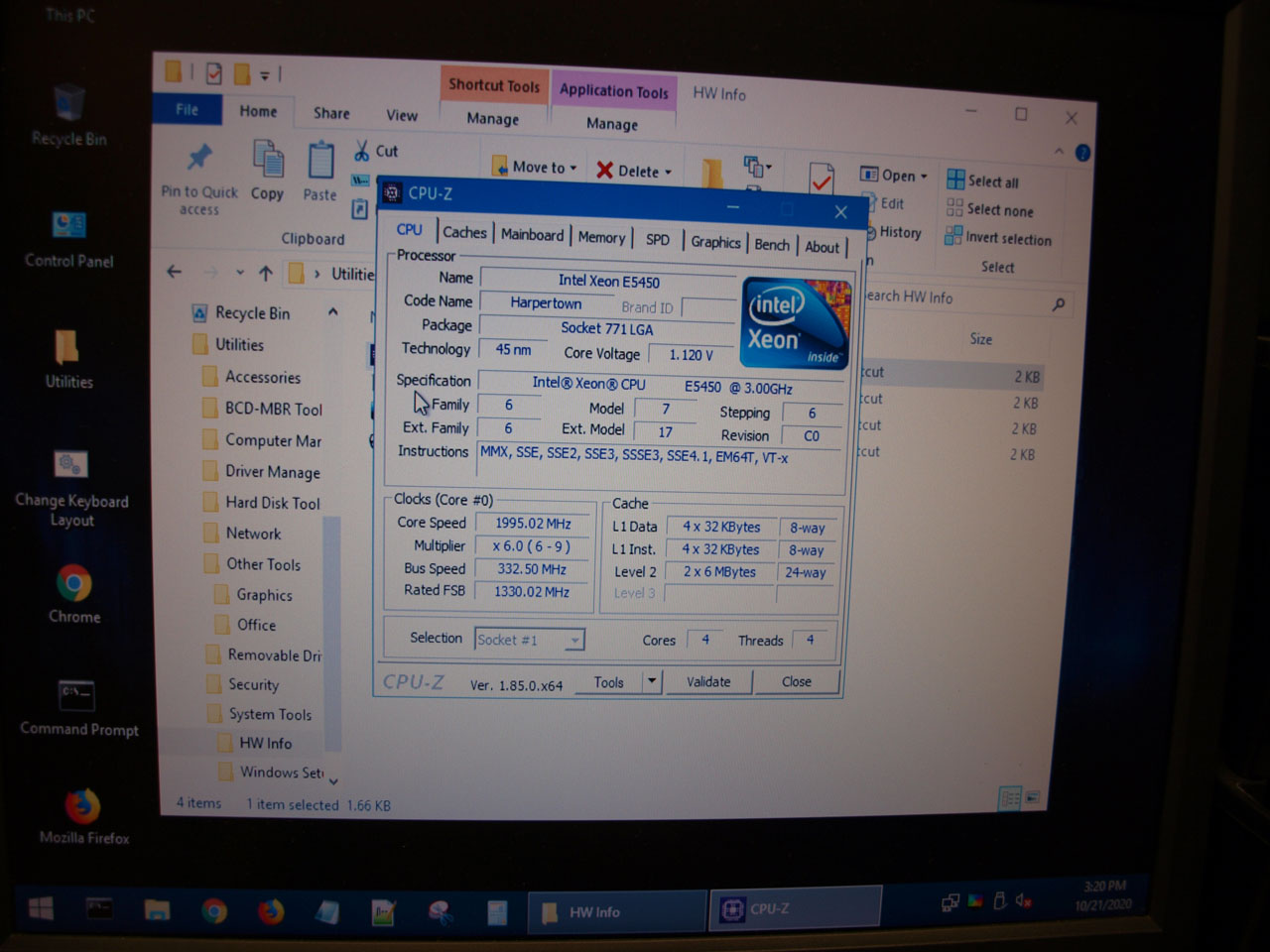This screenshot has width=1270, height=952.
Task: Click Select all in Explorer ribbon
Action: coord(982,180)
